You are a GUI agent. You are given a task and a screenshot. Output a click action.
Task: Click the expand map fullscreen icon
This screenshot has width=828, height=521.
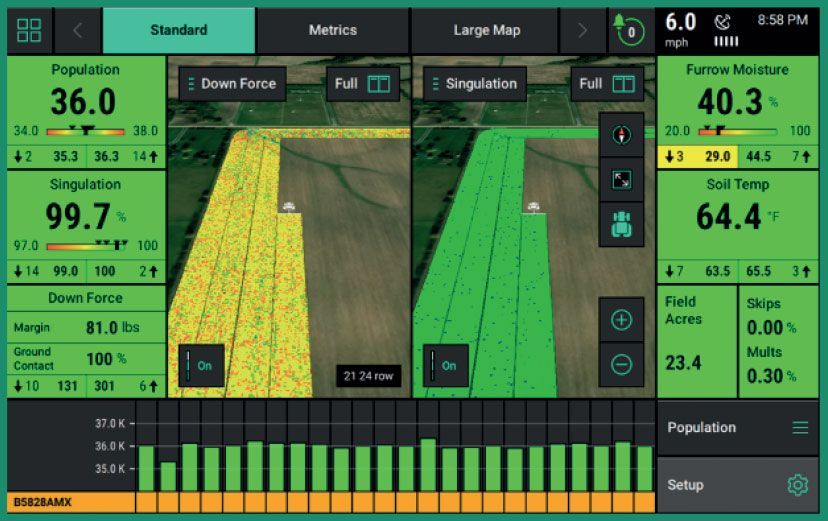click(621, 180)
